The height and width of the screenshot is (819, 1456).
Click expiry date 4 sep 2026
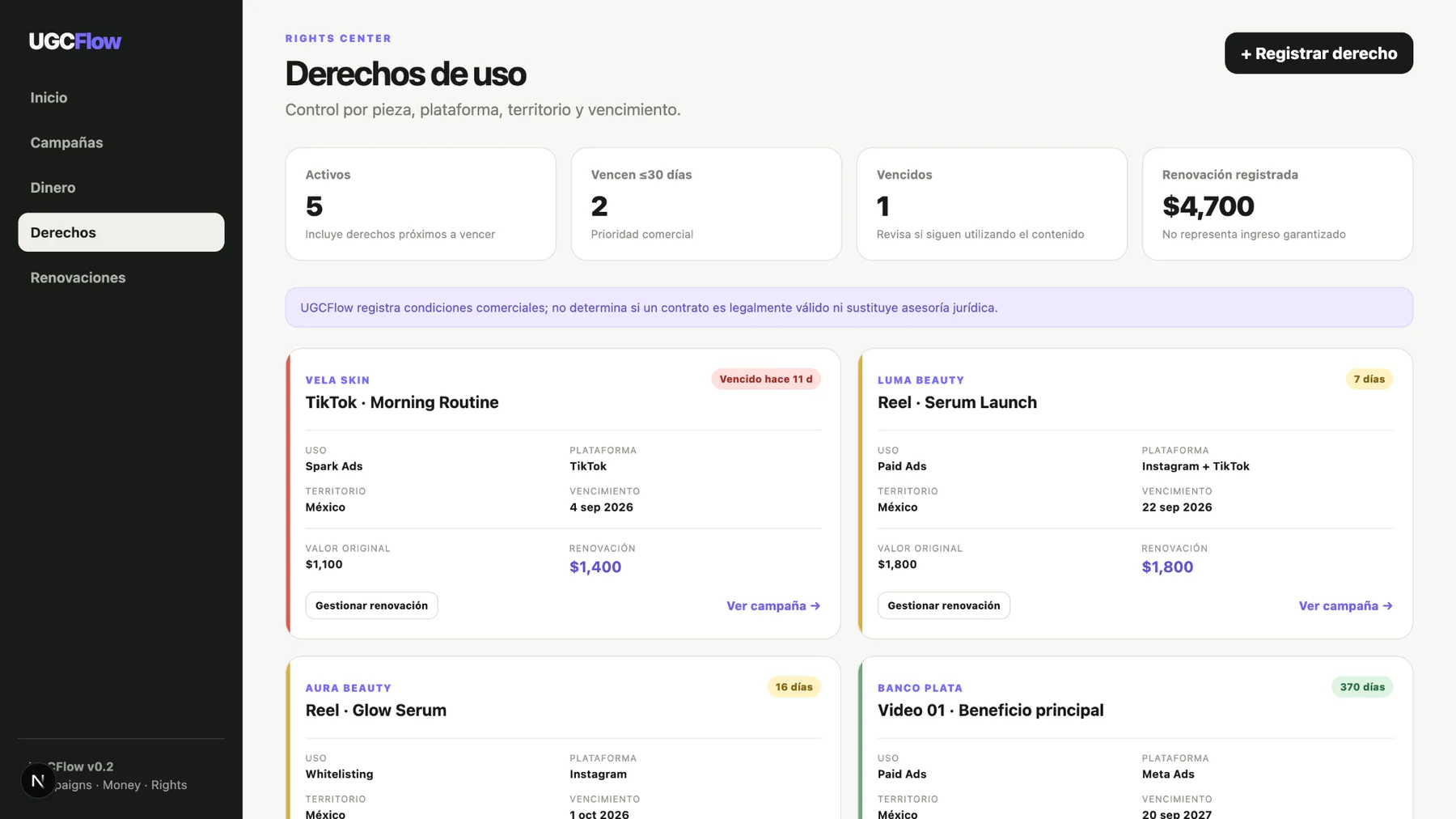point(601,507)
